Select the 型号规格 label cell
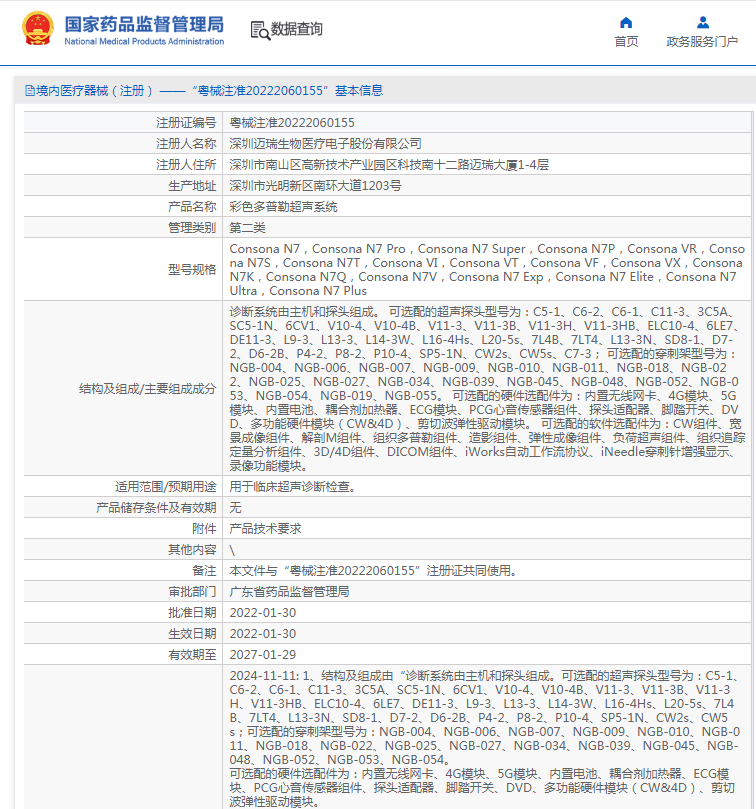 tap(123, 269)
